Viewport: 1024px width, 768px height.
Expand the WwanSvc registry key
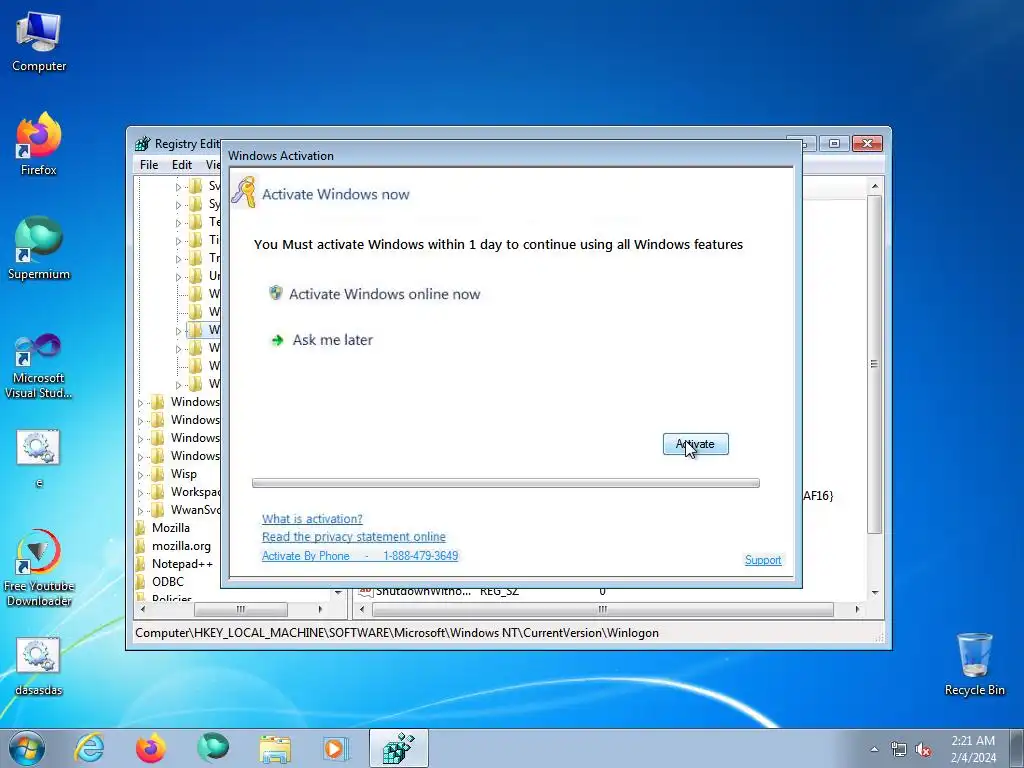140,511
